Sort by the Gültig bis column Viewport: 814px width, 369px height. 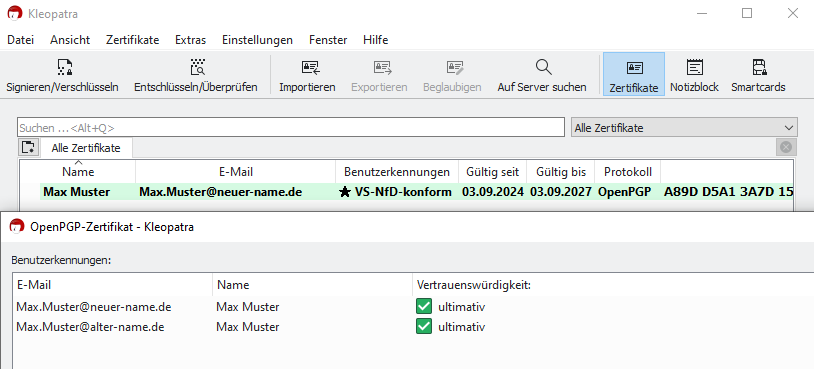coord(561,171)
